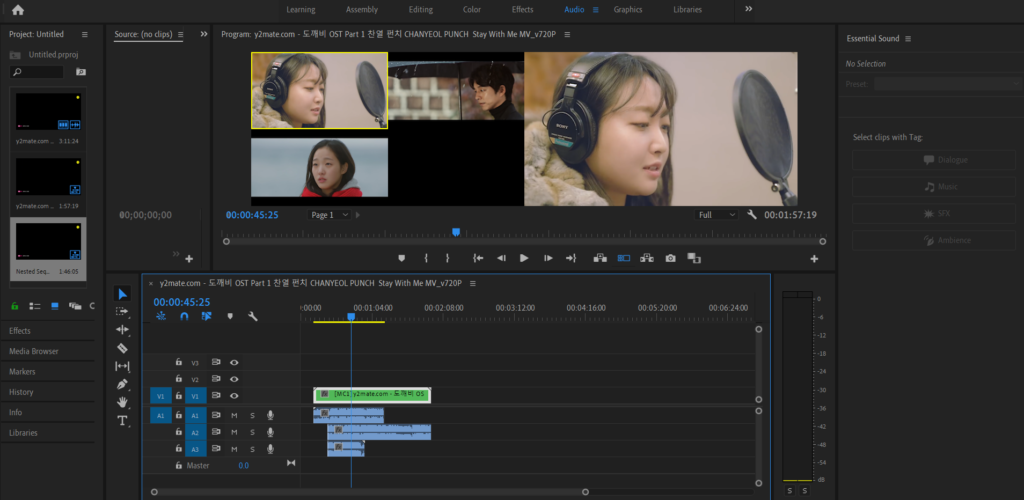The width and height of the screenshot is (1024, 500).
Task: Switch project panel to list view
Action: [x=35, y=305]
